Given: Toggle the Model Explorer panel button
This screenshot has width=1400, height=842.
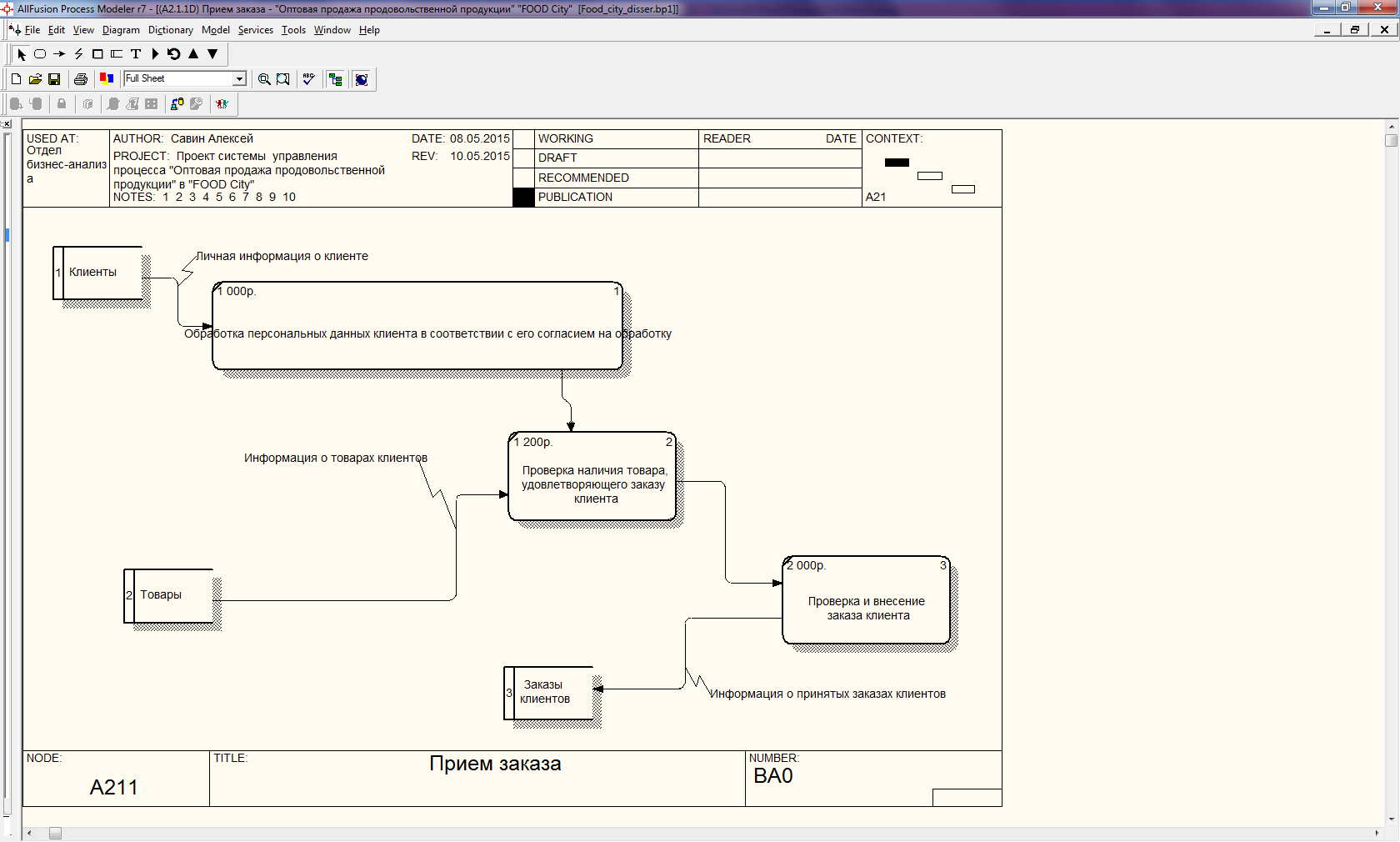Looking at the screenshot, I should pyautogui.click(x=336, y=79).
